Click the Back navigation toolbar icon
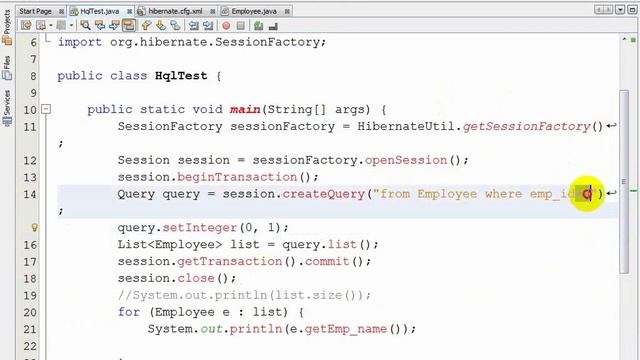Screen dimensions: 640x360 41,26
